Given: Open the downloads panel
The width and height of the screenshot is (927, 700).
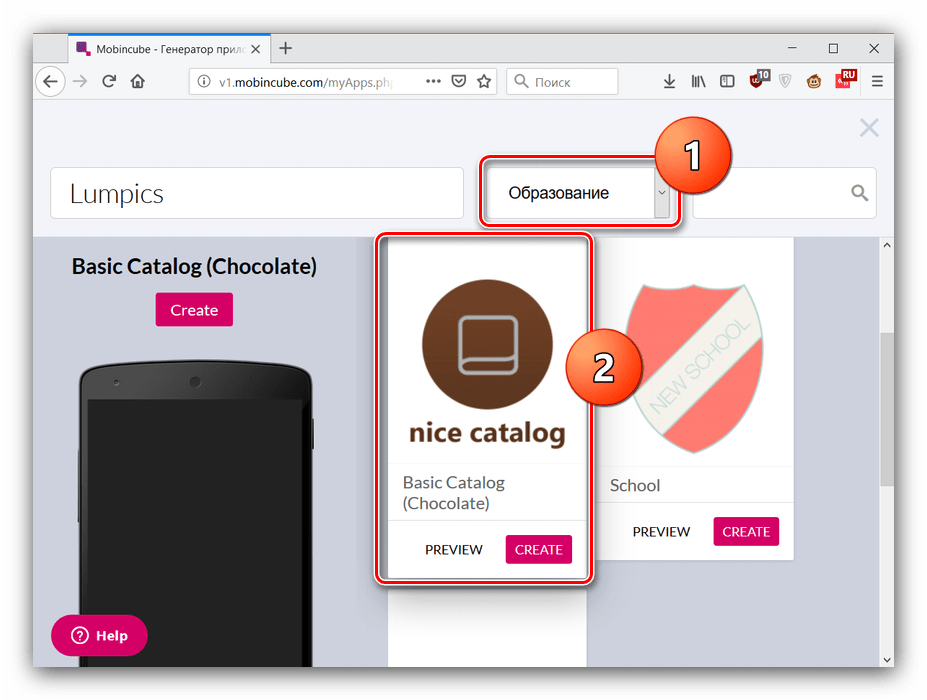Looking at the screenshot, I should coord(670,82).
